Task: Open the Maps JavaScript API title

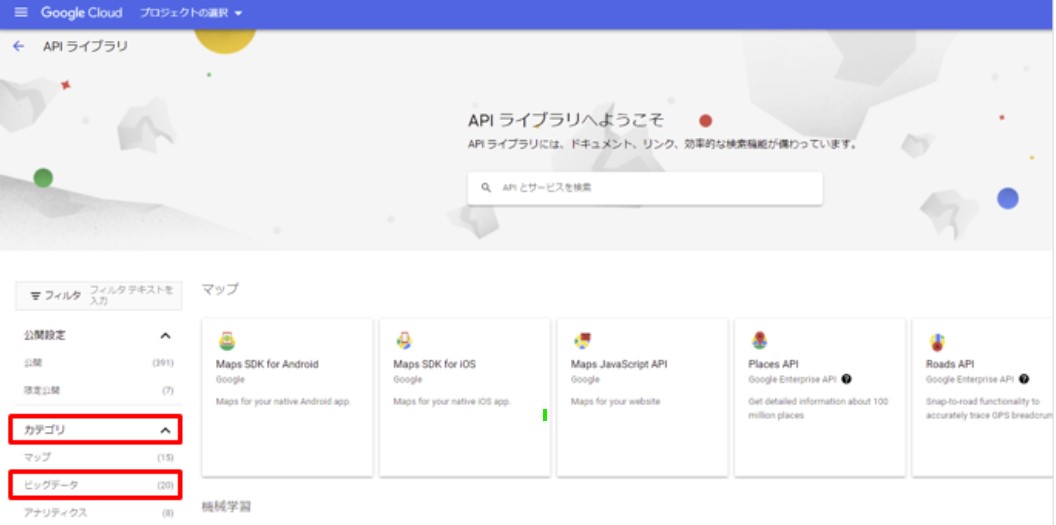Action: (619, 364)
